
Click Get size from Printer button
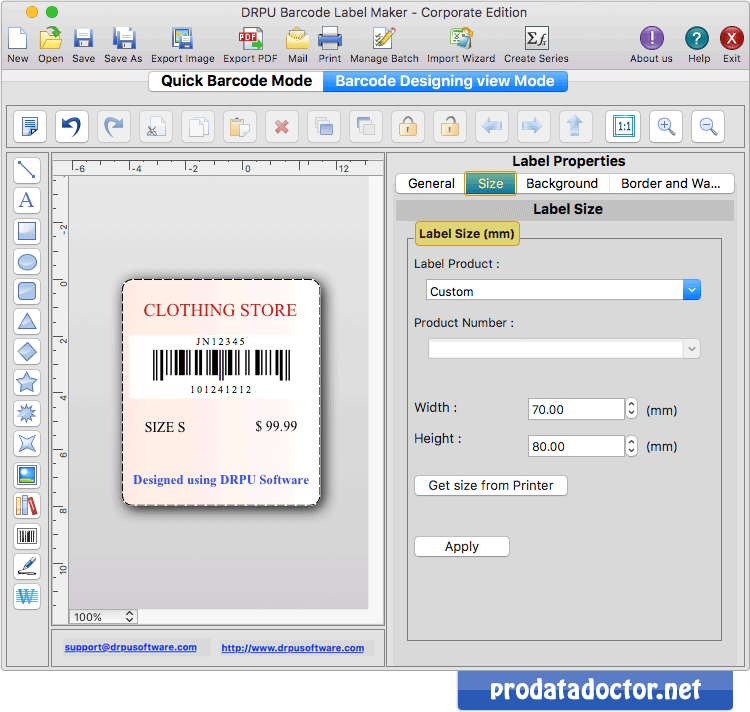pyautogui.click(x=491, y=486)
